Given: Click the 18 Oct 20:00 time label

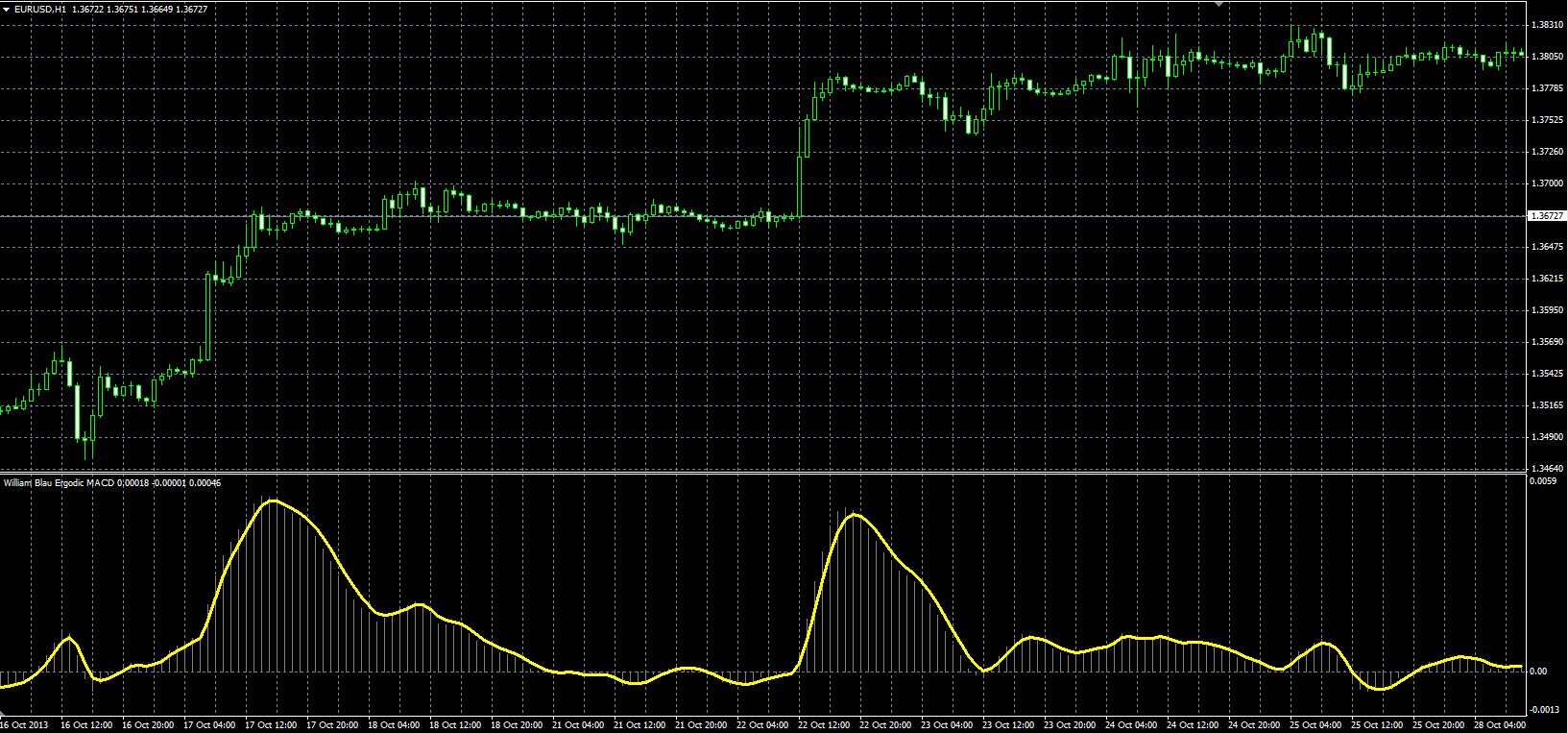Looking at the screenshot, I should 517,725.
